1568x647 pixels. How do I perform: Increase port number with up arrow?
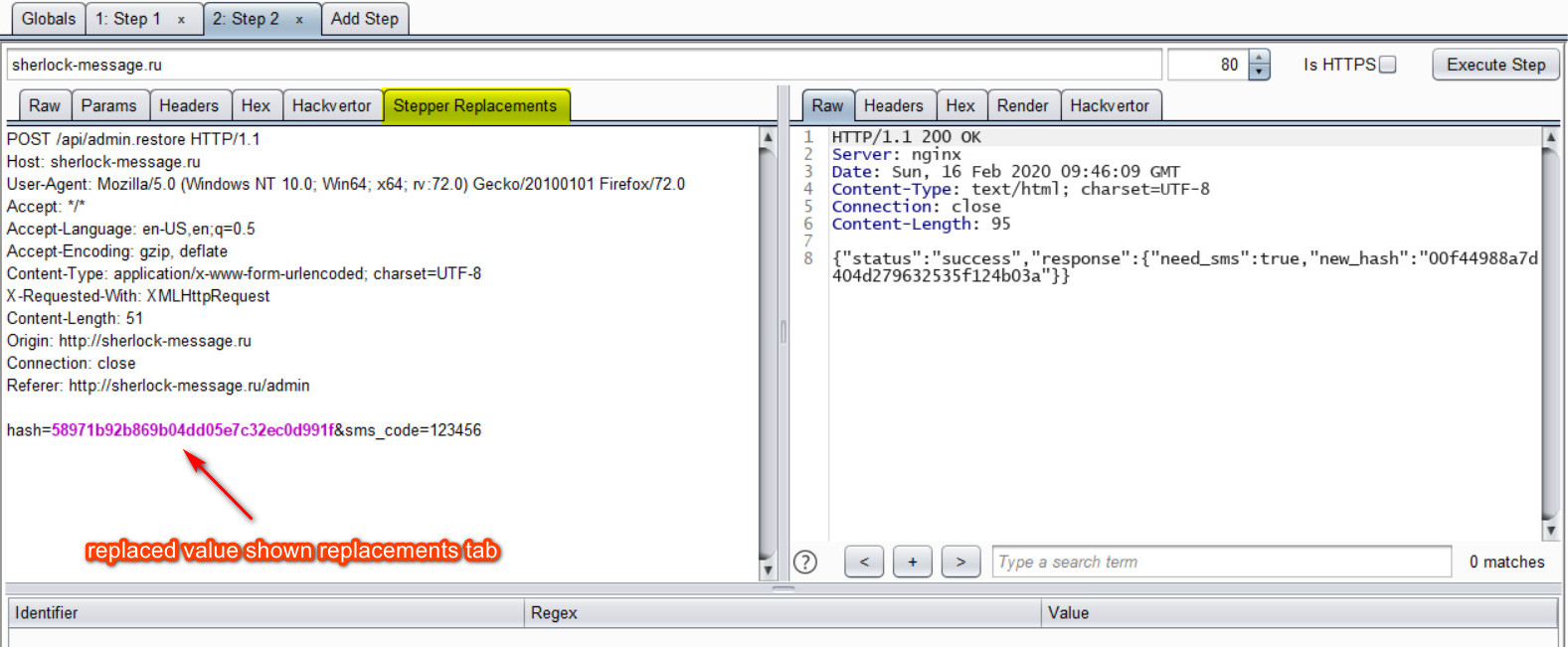coord(1260,58)
